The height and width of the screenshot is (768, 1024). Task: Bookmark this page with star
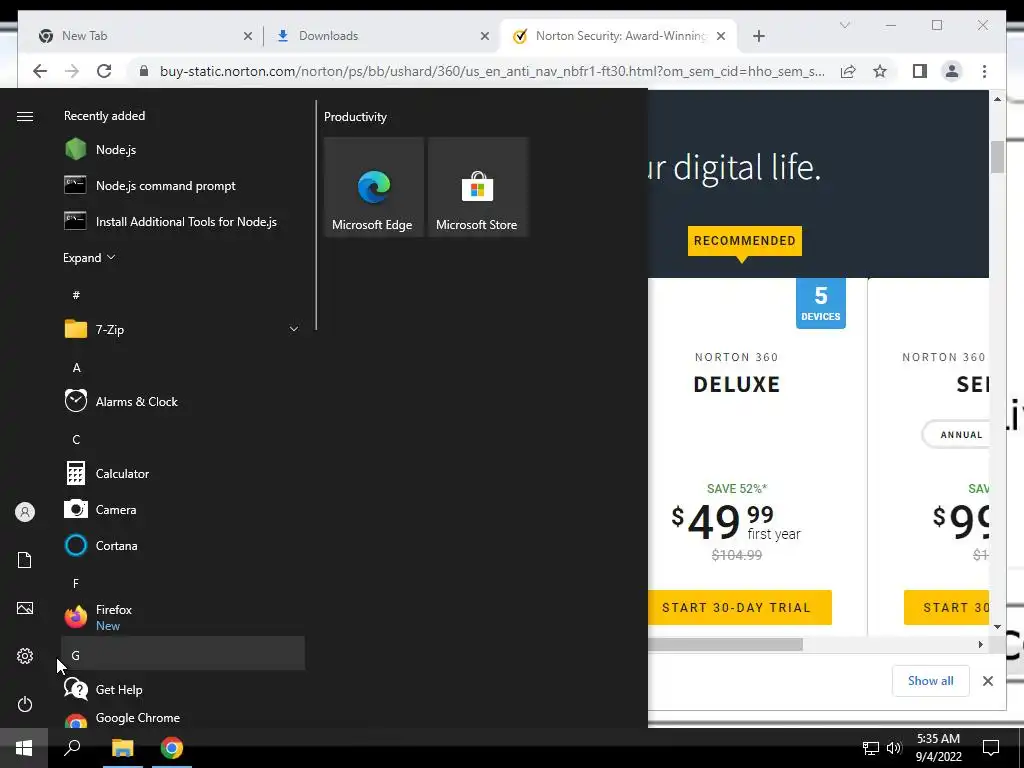point(880,71)
